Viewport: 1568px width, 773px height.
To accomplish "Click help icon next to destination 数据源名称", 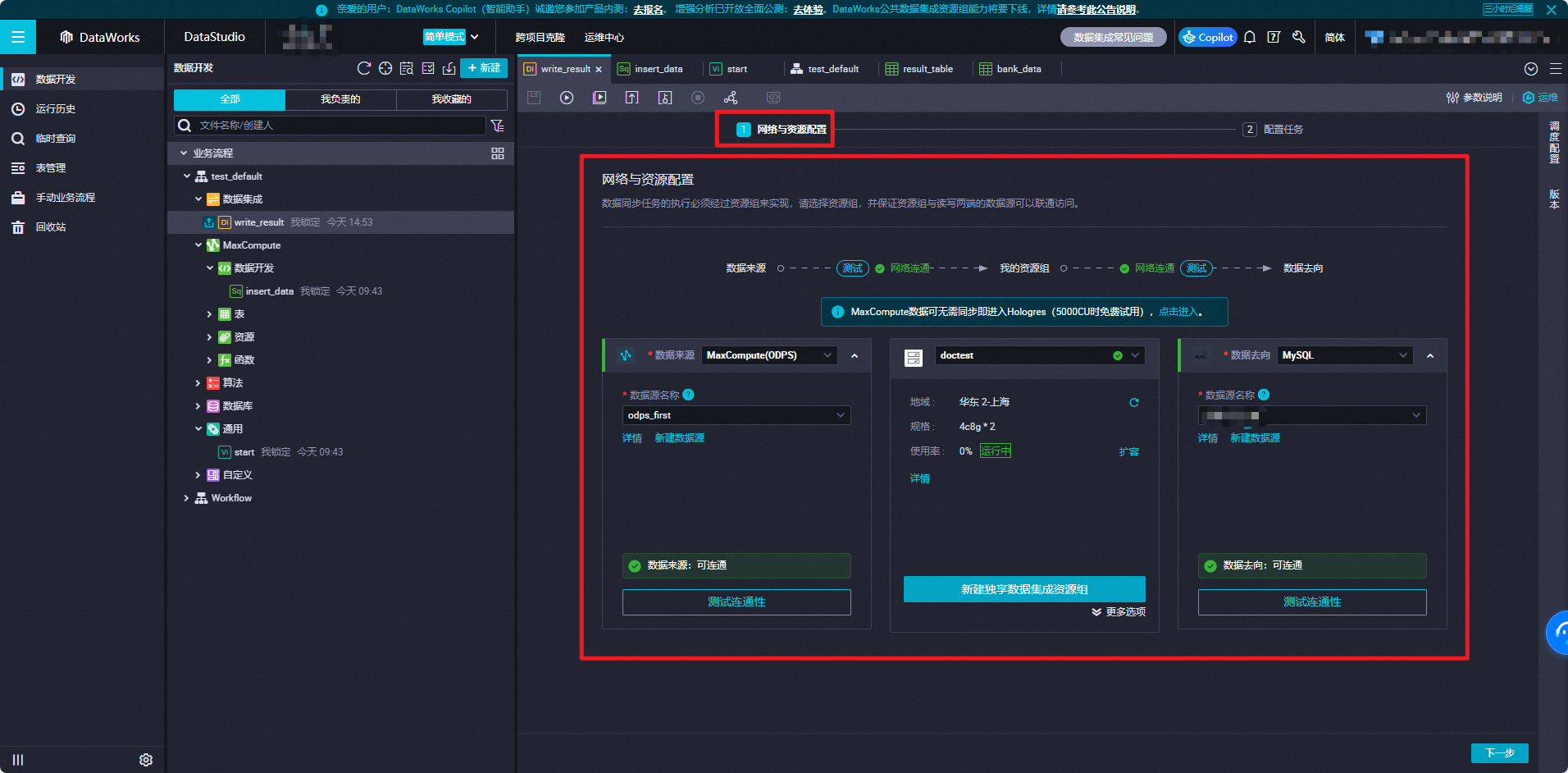I will click(1264, 395).
